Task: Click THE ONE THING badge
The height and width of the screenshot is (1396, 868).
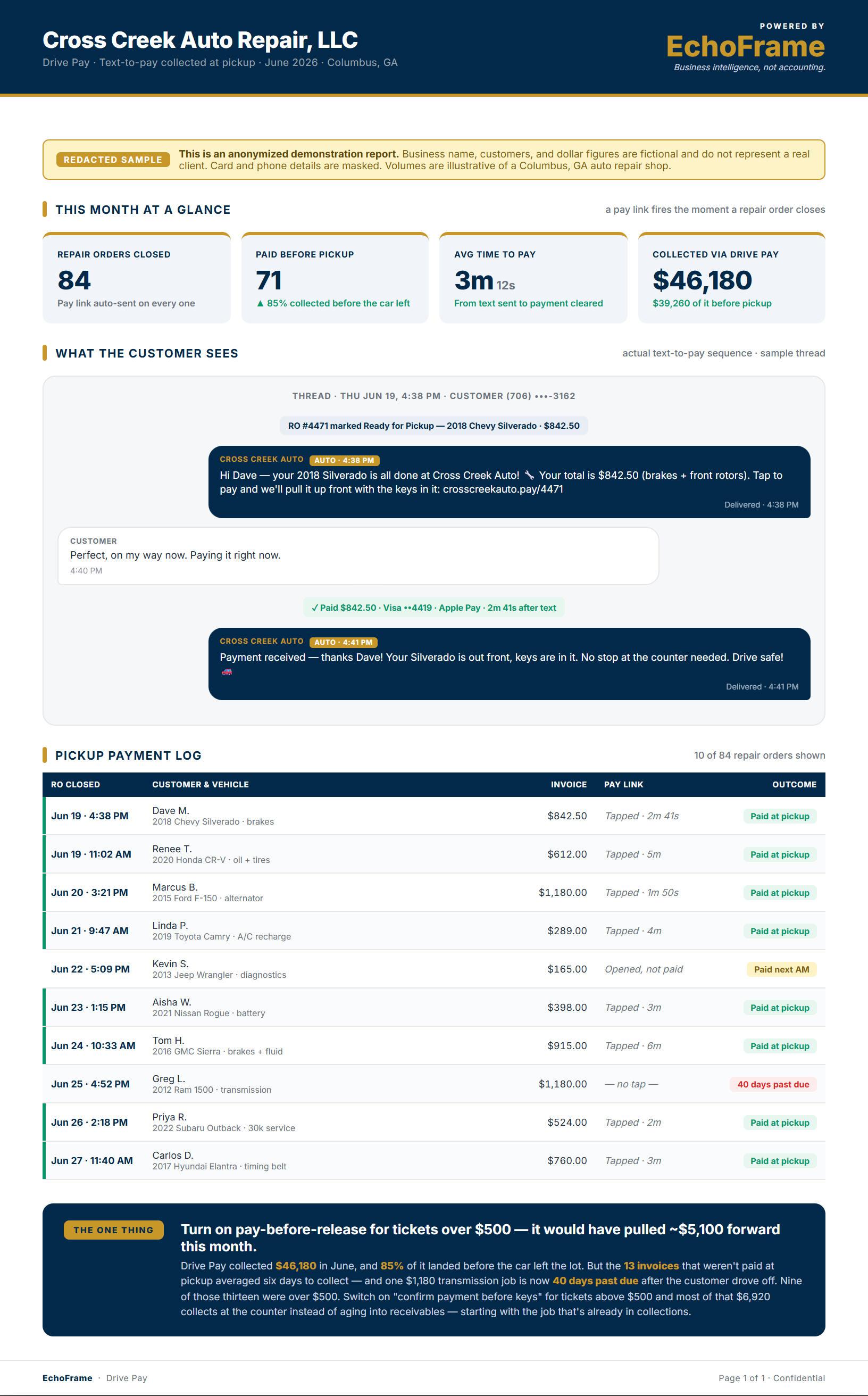Action: point(113,1230)
